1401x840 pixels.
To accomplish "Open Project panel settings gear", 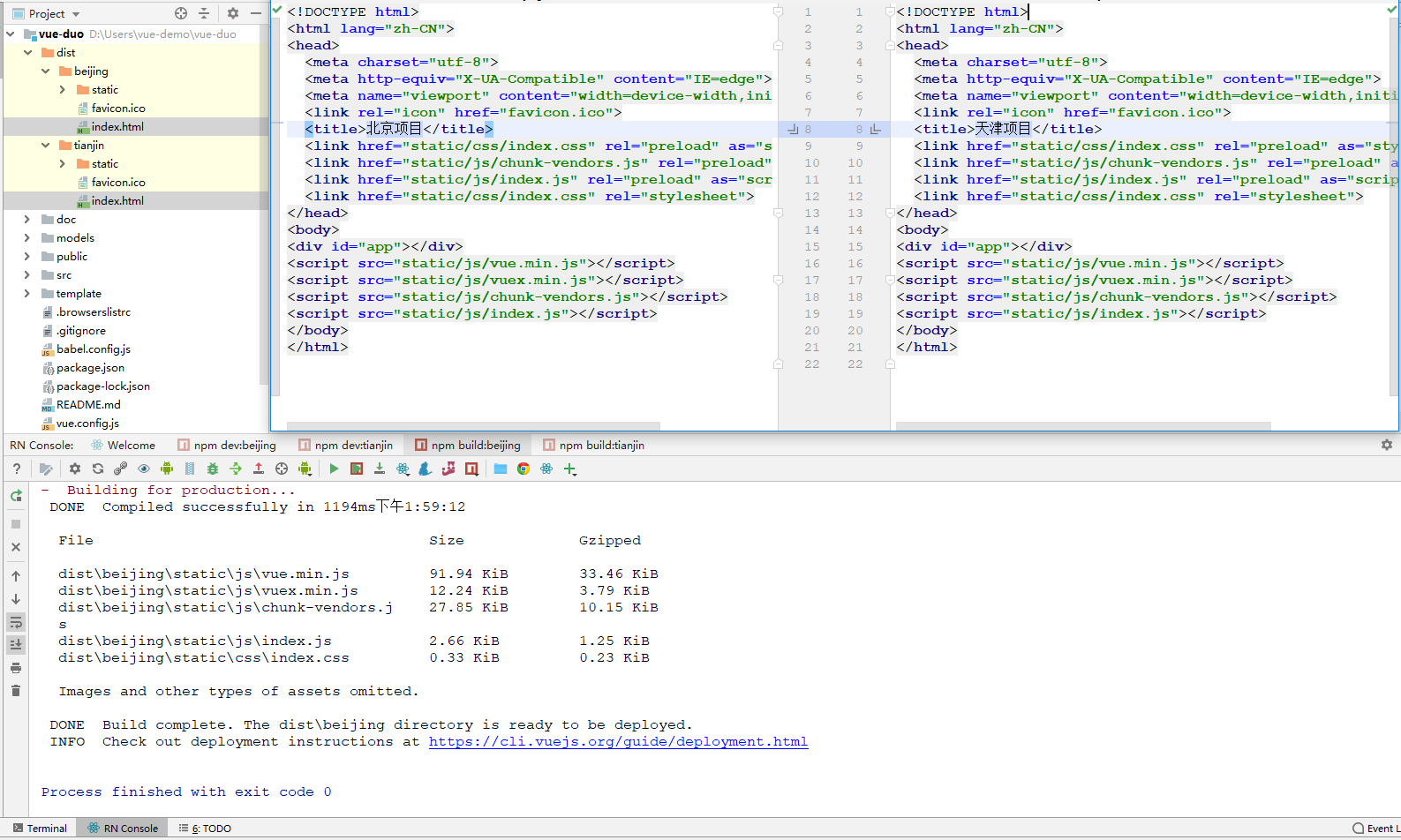I will pyautogui.click(x=233, y=13).
